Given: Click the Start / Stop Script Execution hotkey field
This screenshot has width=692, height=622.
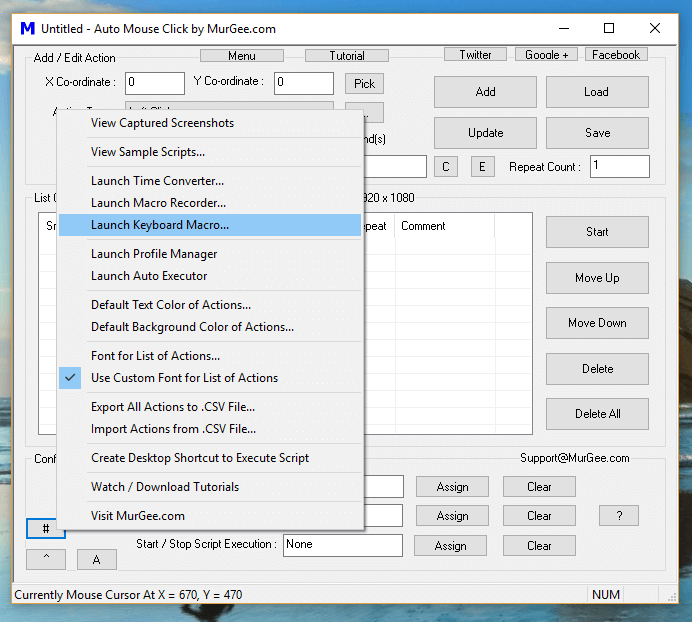Looking at the screenshot, I should pyautogui.click(x=343, y=545).
